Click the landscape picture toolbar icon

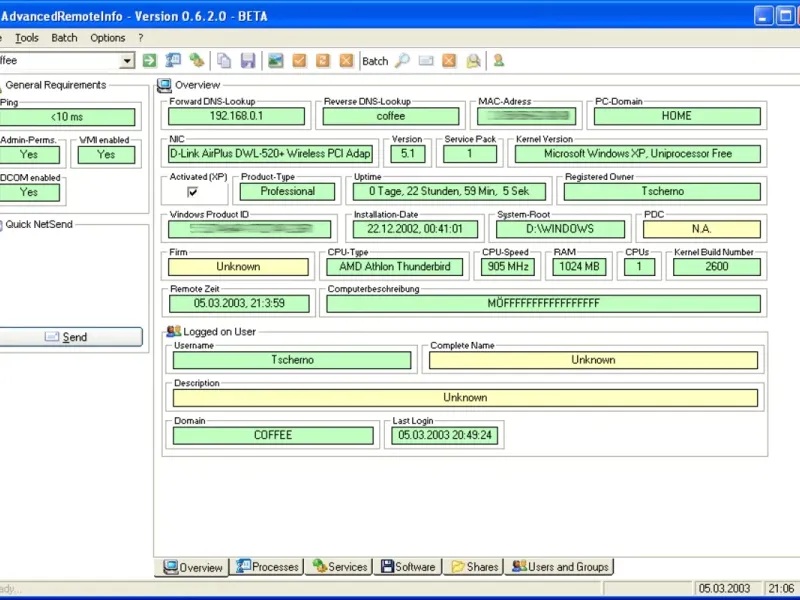pos(275,61)
